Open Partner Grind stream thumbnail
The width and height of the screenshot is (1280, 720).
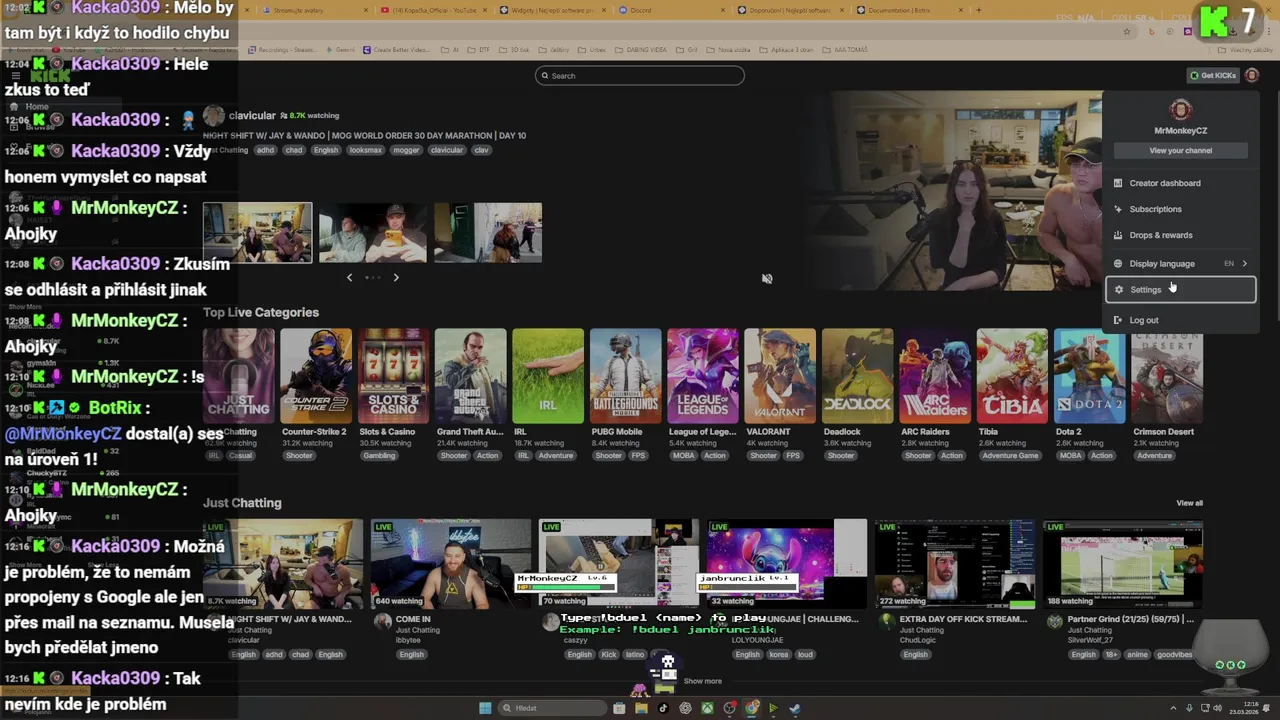tap(1123, 564)
